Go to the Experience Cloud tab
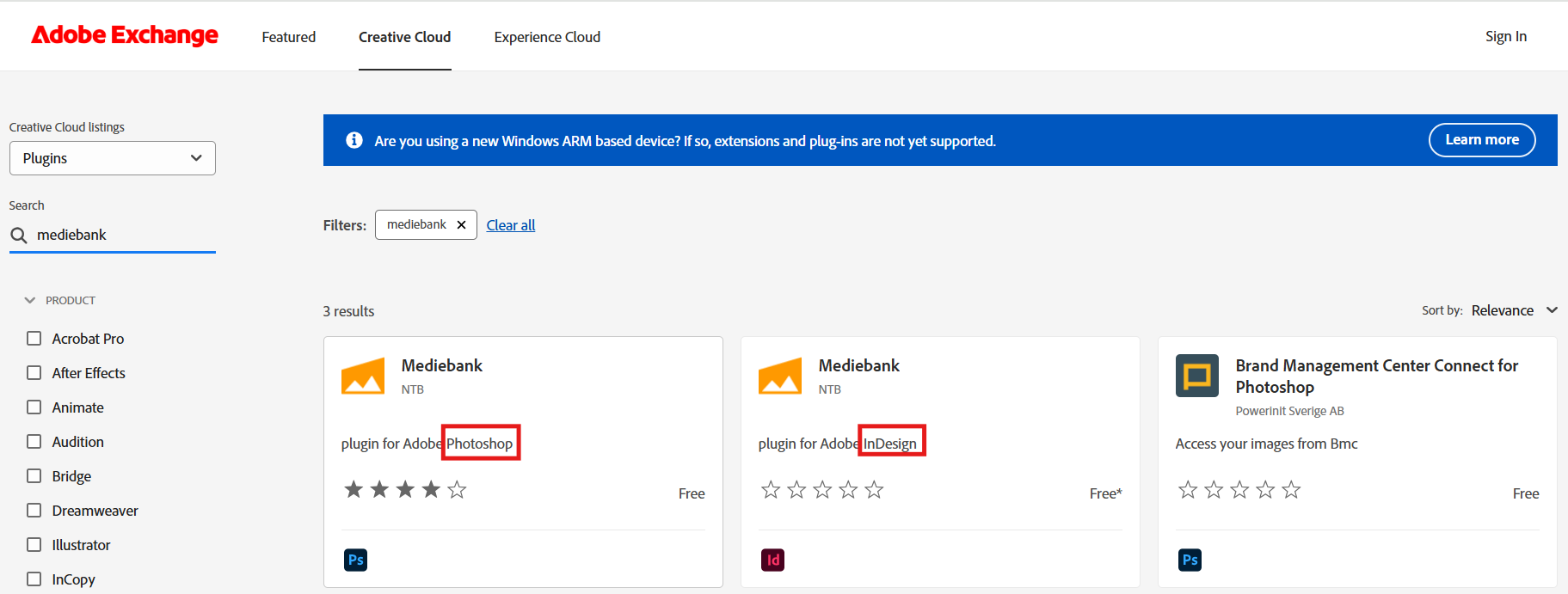 (547, 37)
